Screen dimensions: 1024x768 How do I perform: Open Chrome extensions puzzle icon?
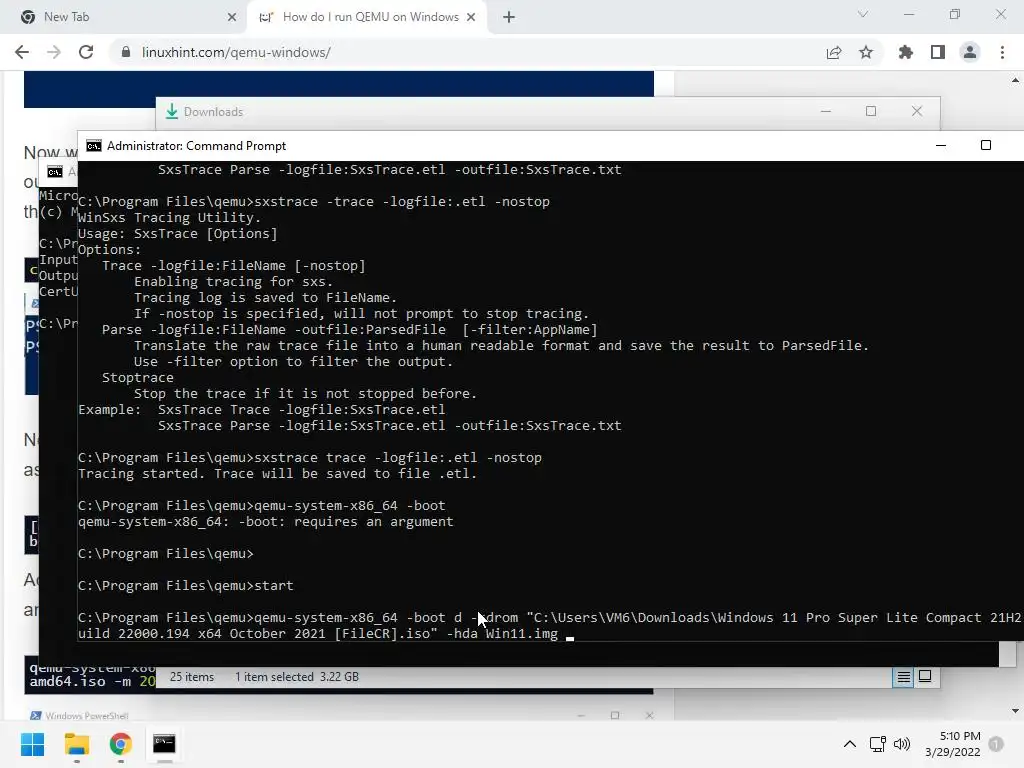tap(906, 52)
